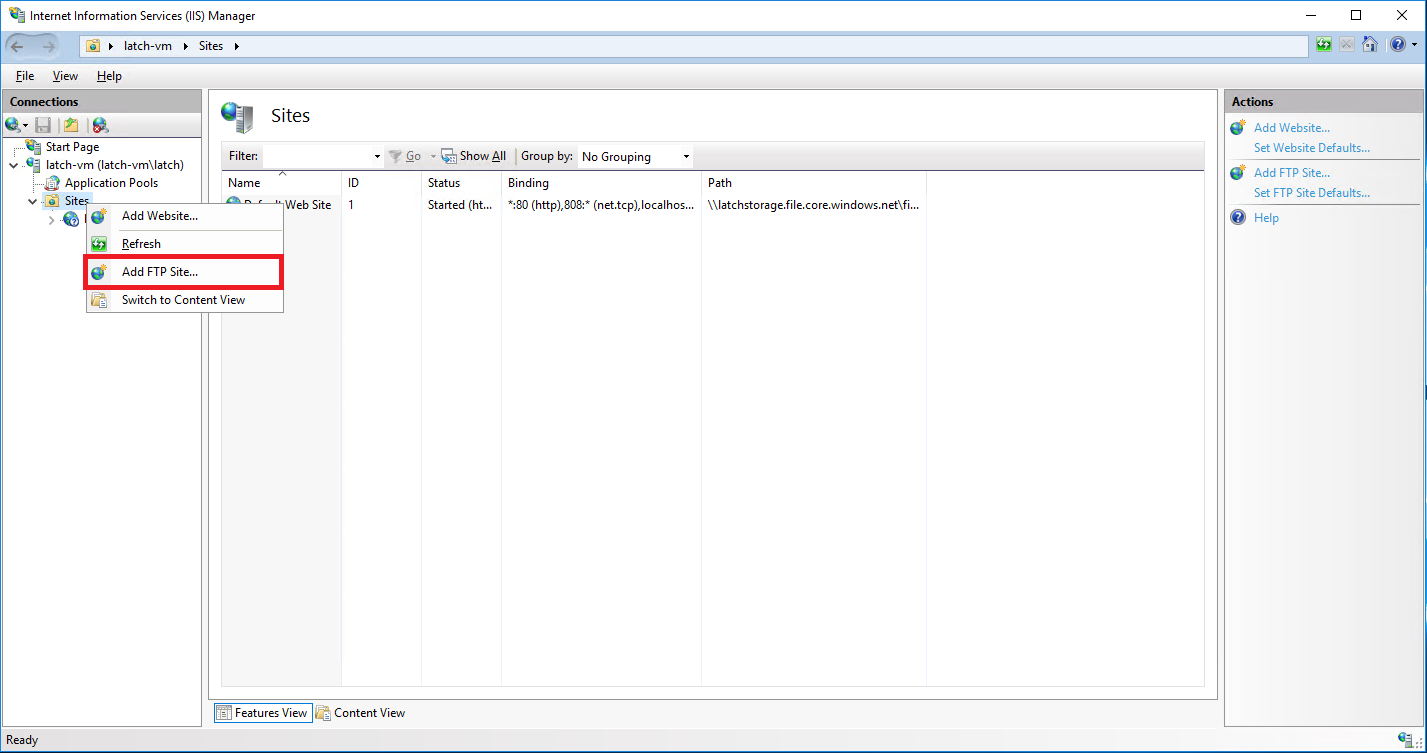Open the File menu
This screenshot has width=1427, height=753.
tap(25, 76)
